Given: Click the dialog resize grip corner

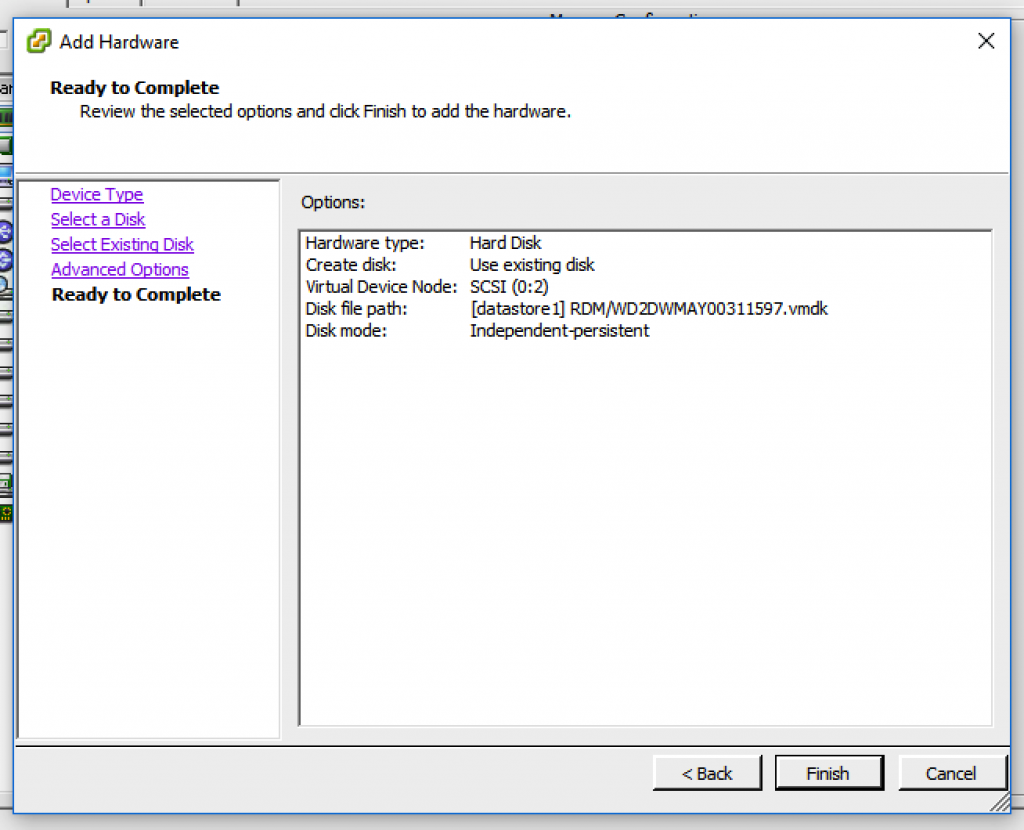Looking at the screenshot, I should (x=1000, y=803).
